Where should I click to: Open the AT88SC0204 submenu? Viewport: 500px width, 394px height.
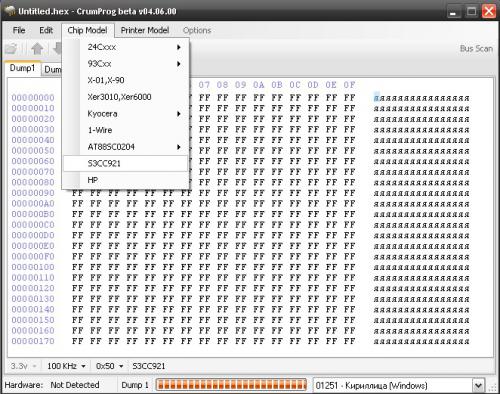coord(125,147)
